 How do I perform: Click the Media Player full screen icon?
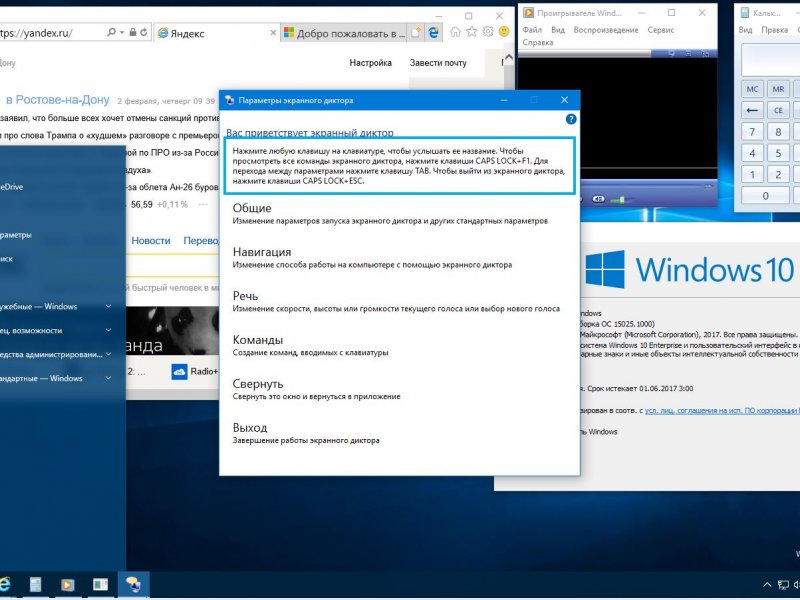pyautogui.click(x=705, y=53)
